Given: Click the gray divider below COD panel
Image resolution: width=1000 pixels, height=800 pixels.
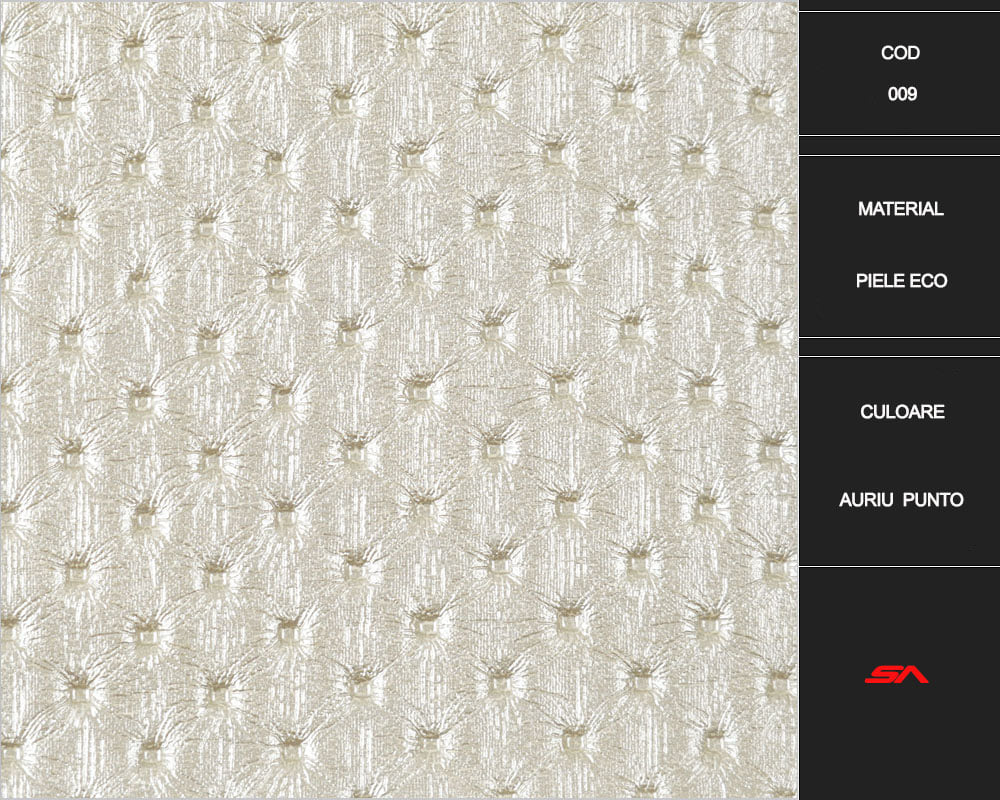Looking at the screenshot, I should click(x=899, y=145).
